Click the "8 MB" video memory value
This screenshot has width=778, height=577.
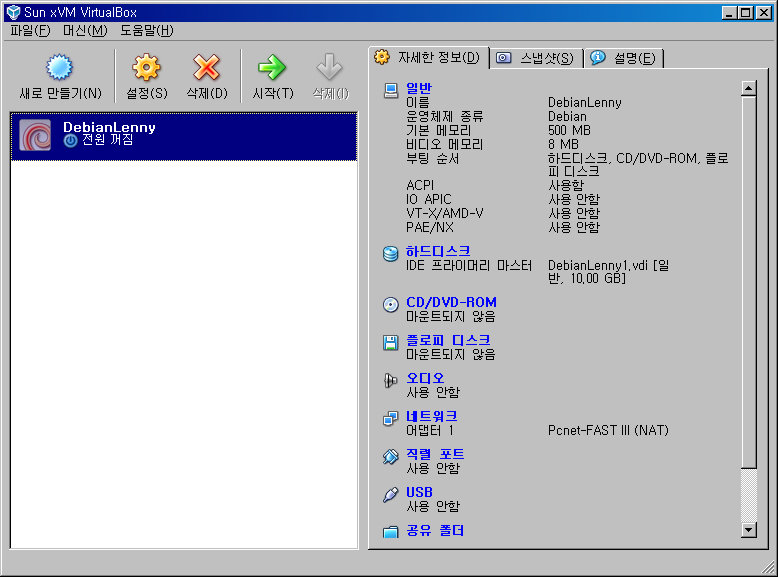coord(563,144)
